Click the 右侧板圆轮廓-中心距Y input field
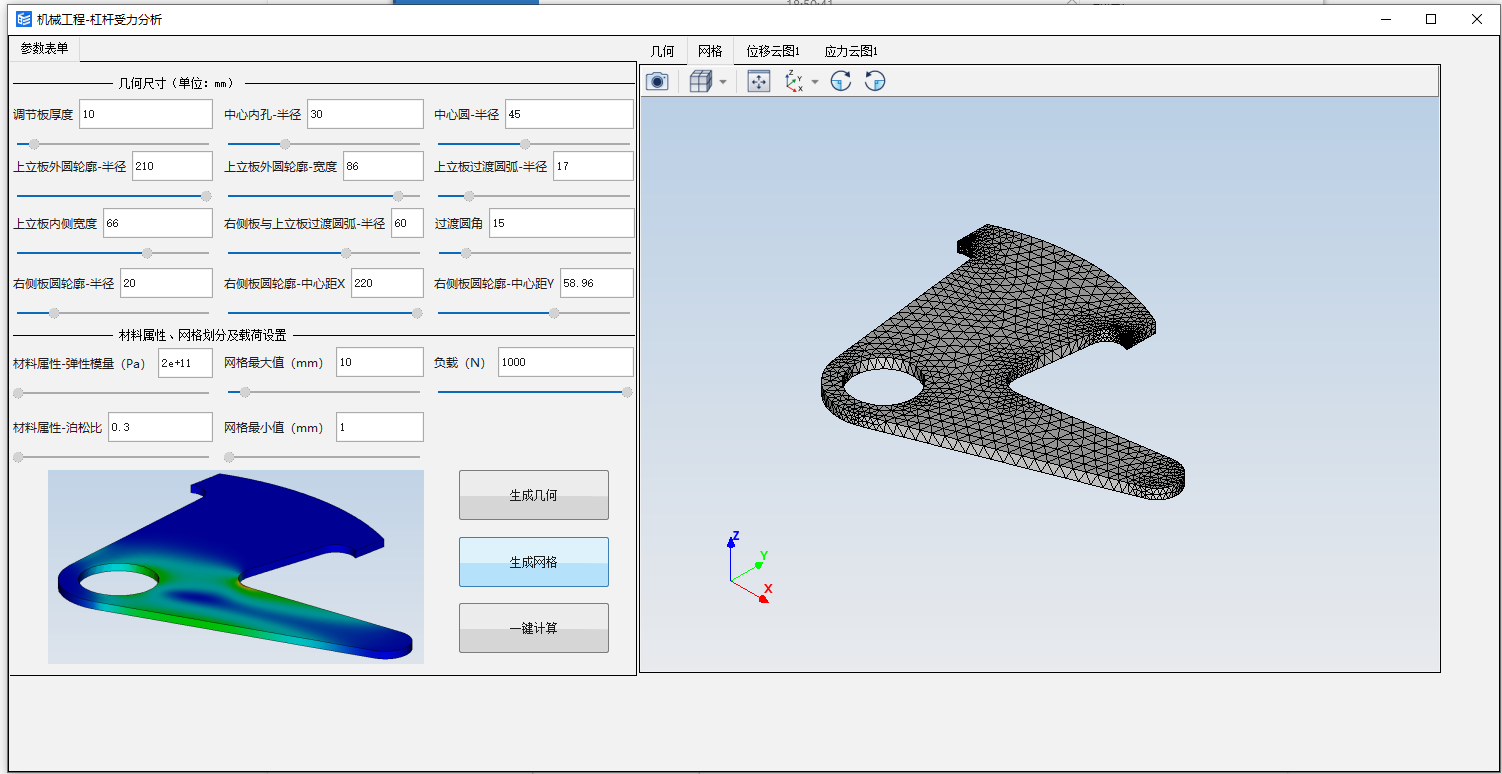 597,283
